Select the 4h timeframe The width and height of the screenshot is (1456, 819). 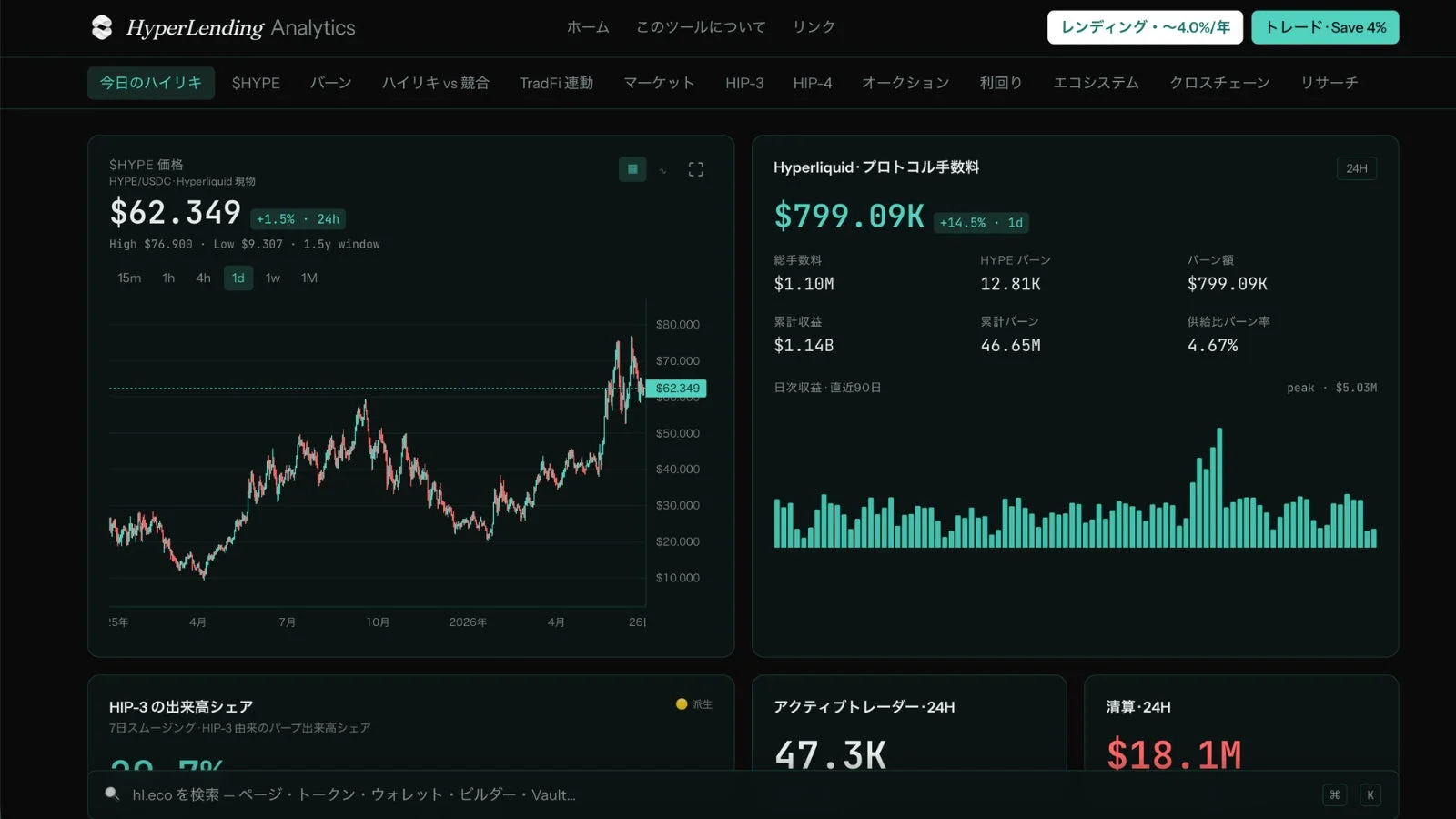pos(203,278)
